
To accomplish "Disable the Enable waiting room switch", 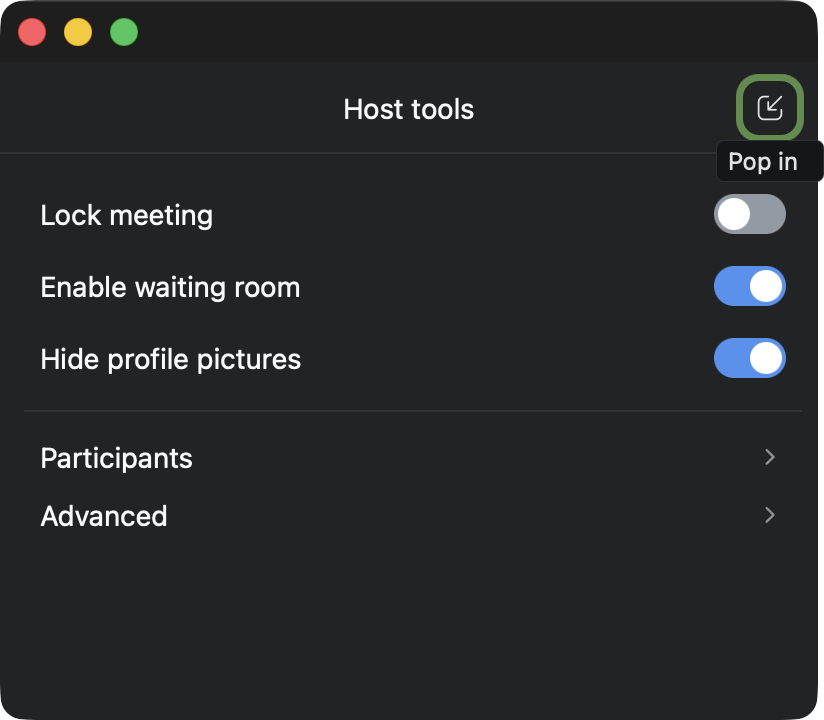I will 749,287.
